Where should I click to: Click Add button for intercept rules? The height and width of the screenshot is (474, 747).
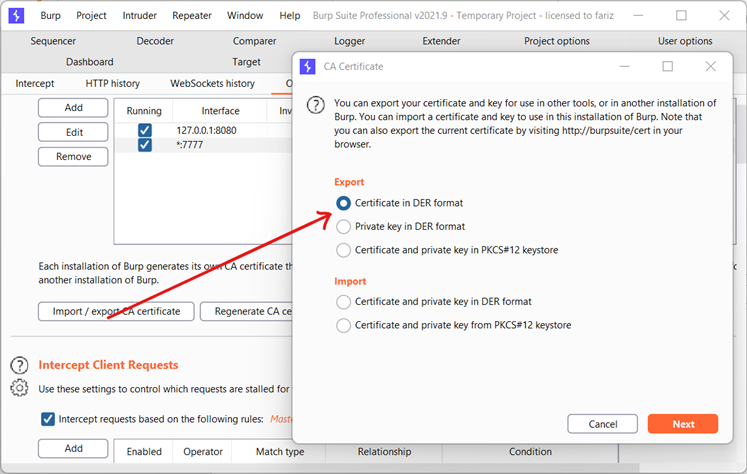[73, 449]
